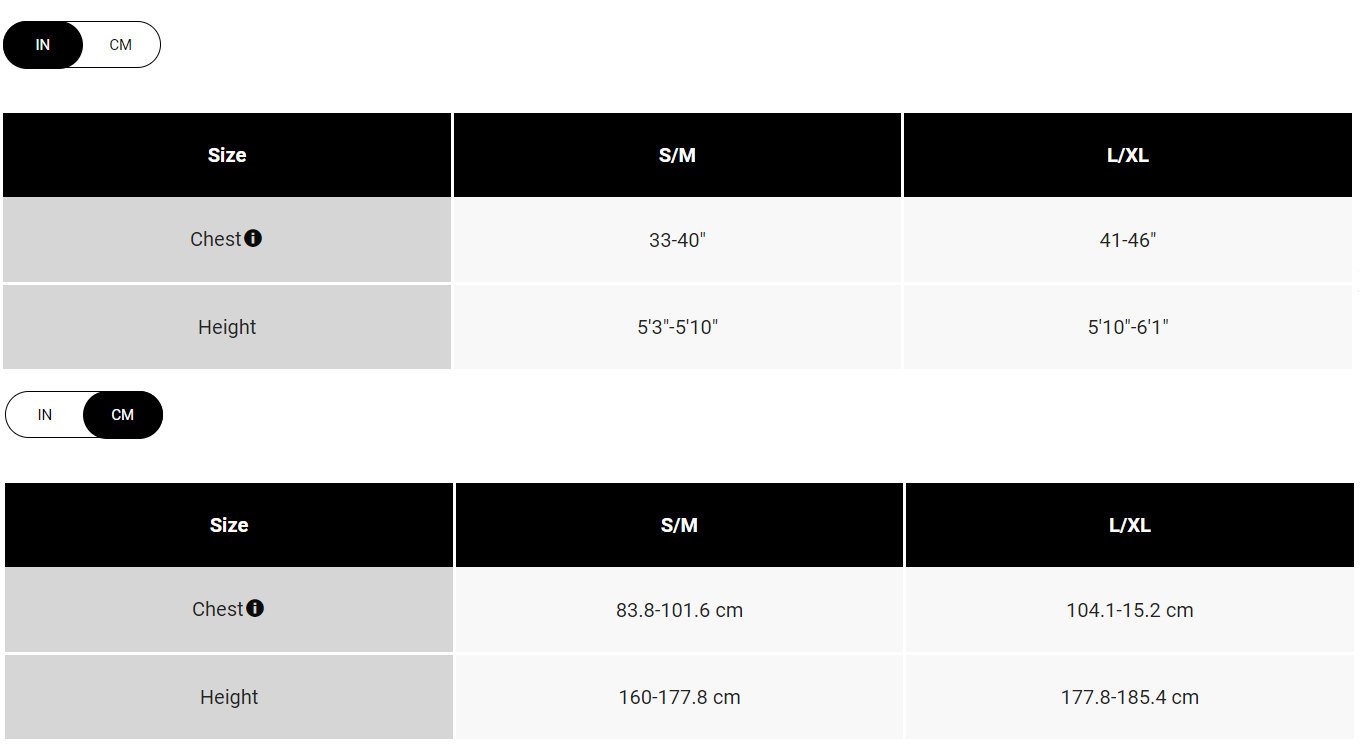Screen dimensions: 1362x752
Task: Click the Chest info icon in inches table
Action: pyautogui.click(x=253, y=238)
